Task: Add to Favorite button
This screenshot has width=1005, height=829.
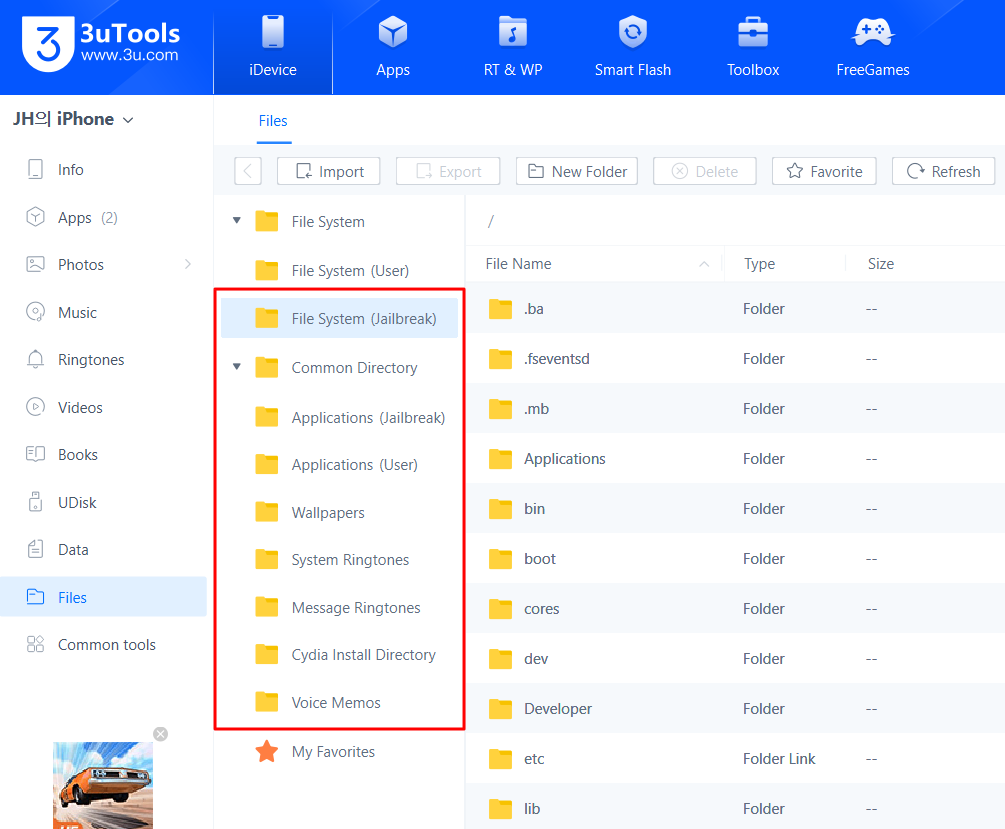Action: 824,171
